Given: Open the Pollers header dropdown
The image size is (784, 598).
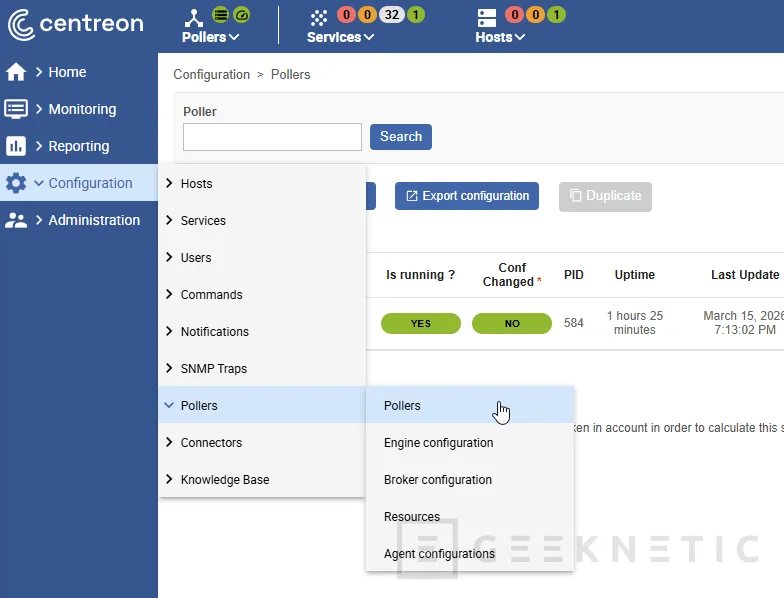Looking at the screenshot, I should [x=210, y=37].
